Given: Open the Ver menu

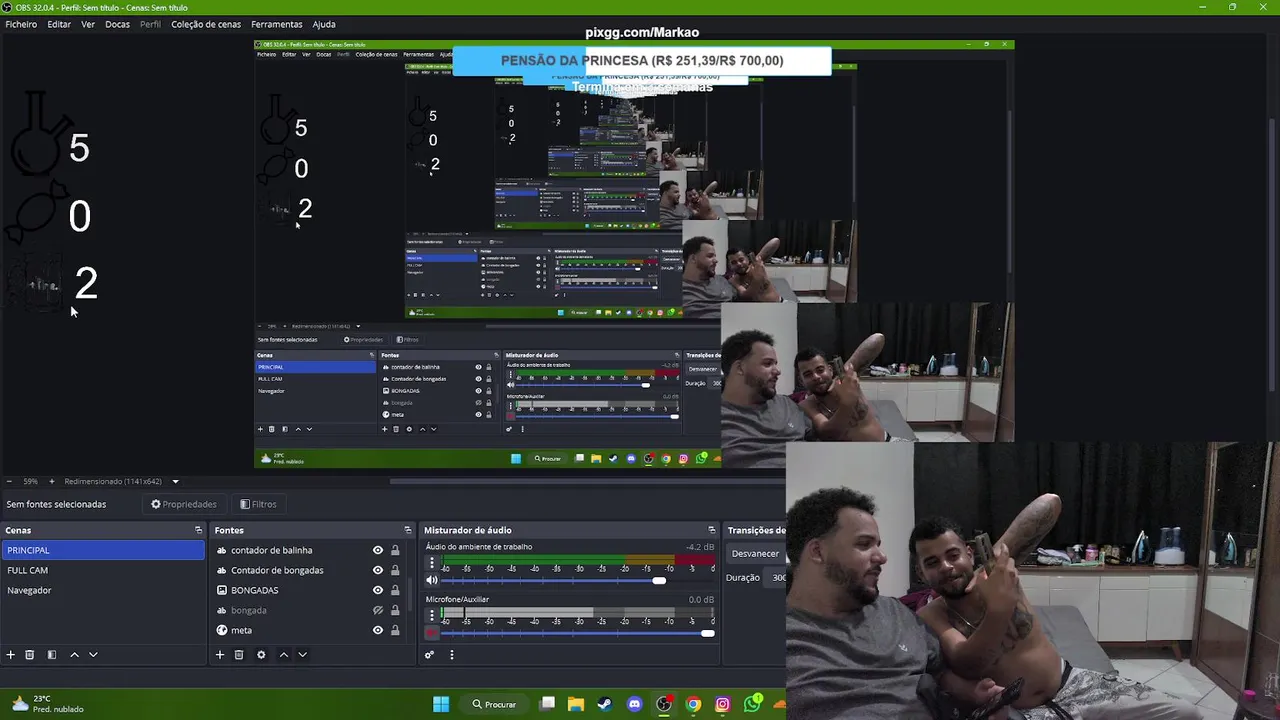Looking at the screenshot, I should (88, 24).
